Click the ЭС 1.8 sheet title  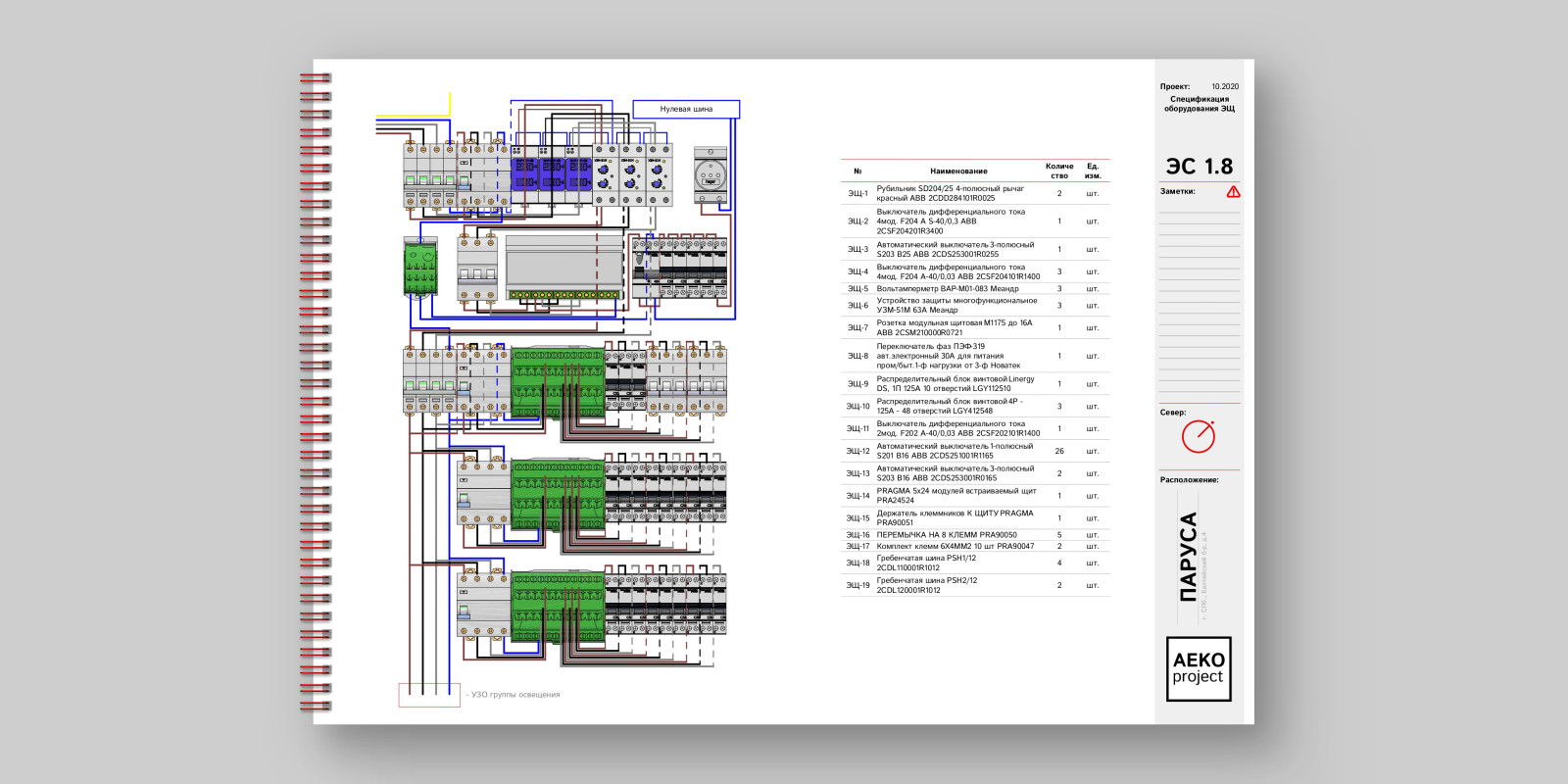coord(1199,167)
